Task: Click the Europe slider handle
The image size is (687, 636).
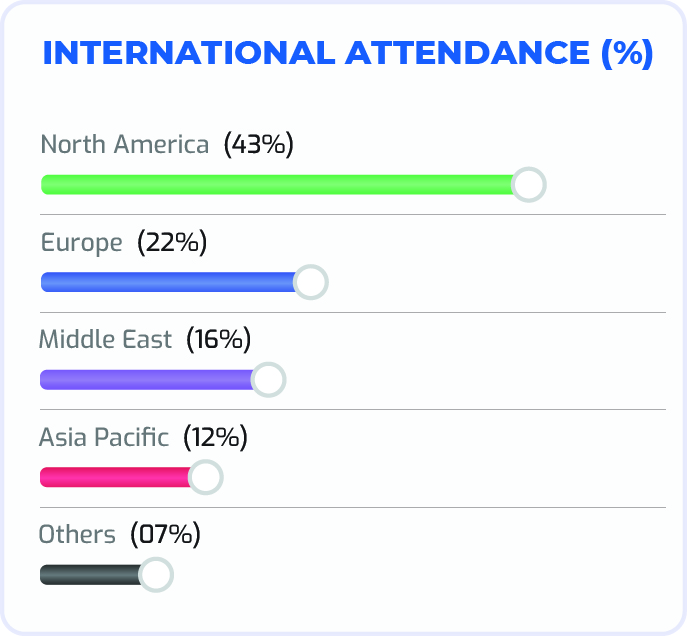Action: pos(311,282)
